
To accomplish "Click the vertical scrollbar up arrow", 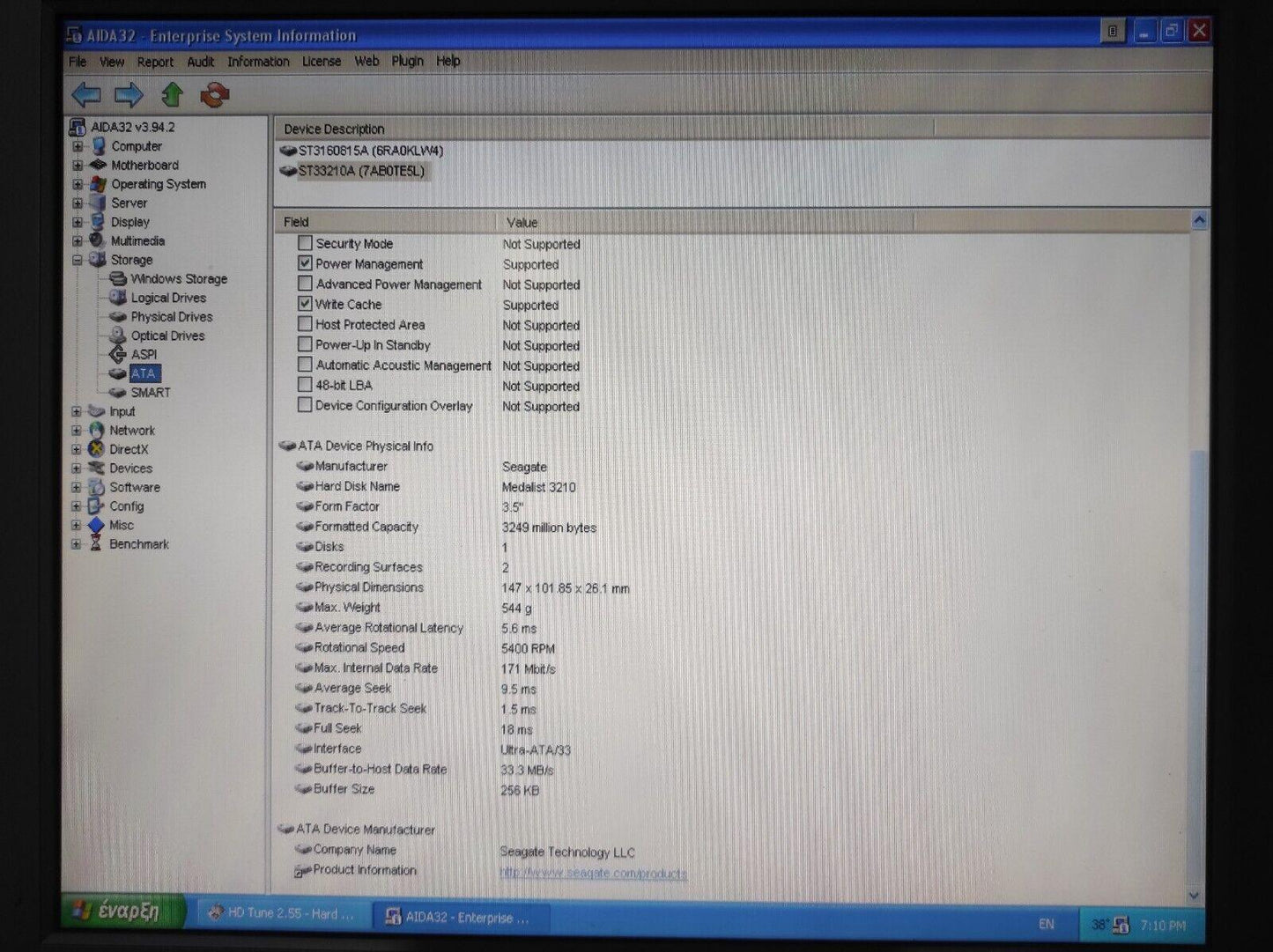I will coord(1198,221).
